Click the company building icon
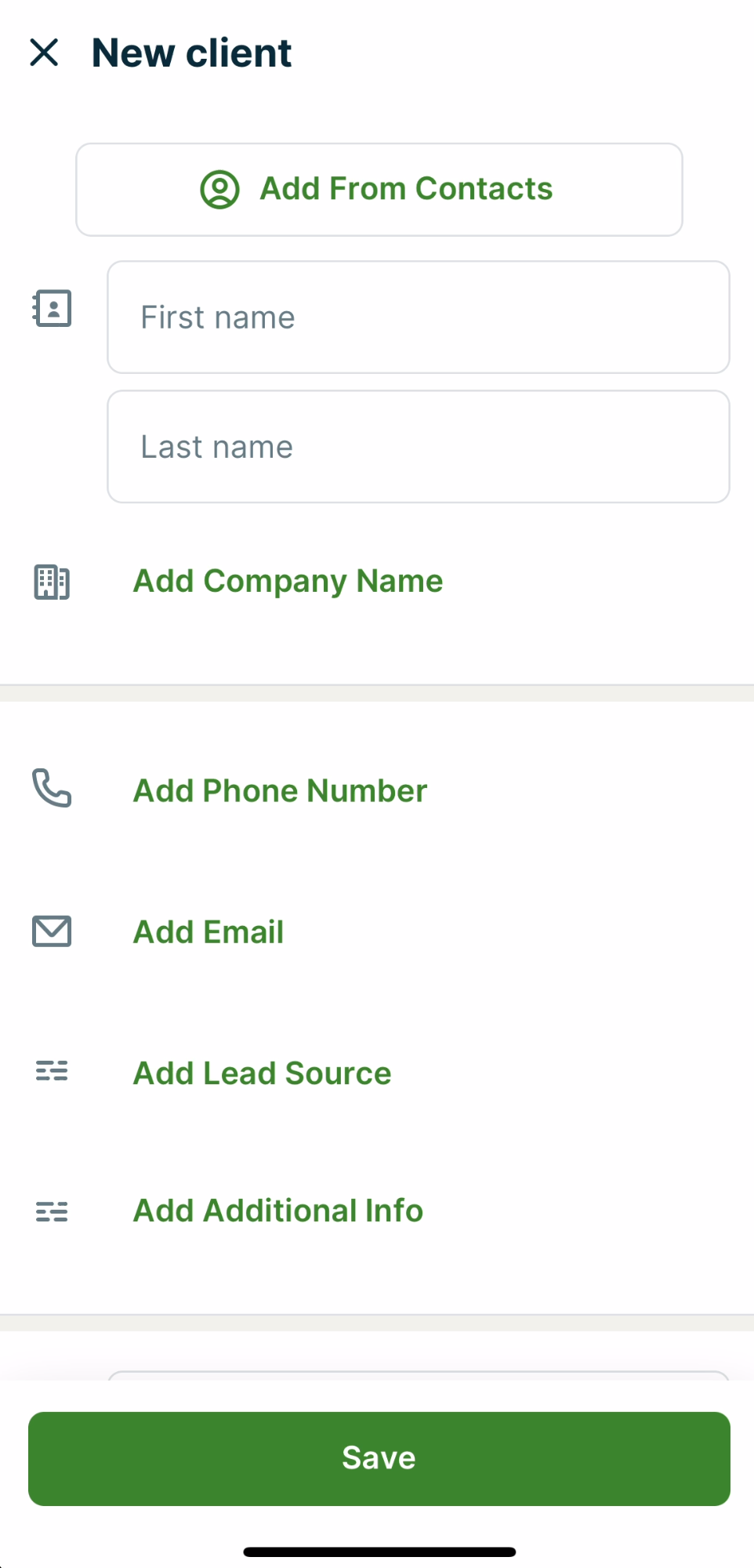 52,583
